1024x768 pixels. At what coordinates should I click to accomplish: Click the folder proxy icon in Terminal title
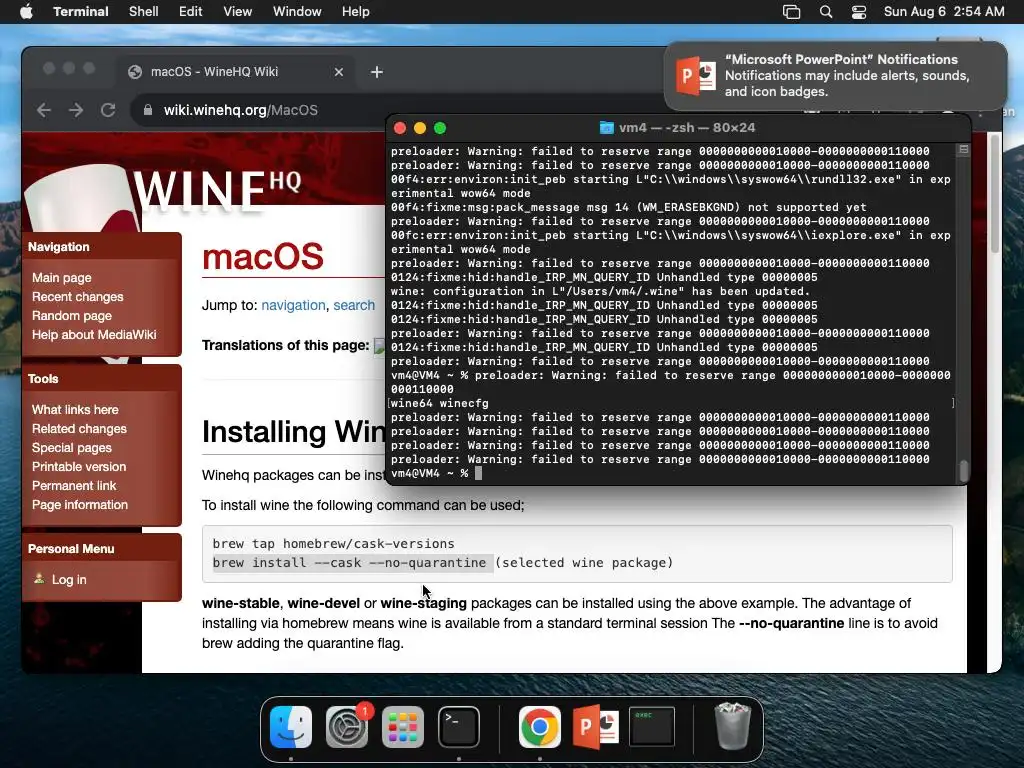[x=607, y=128]
